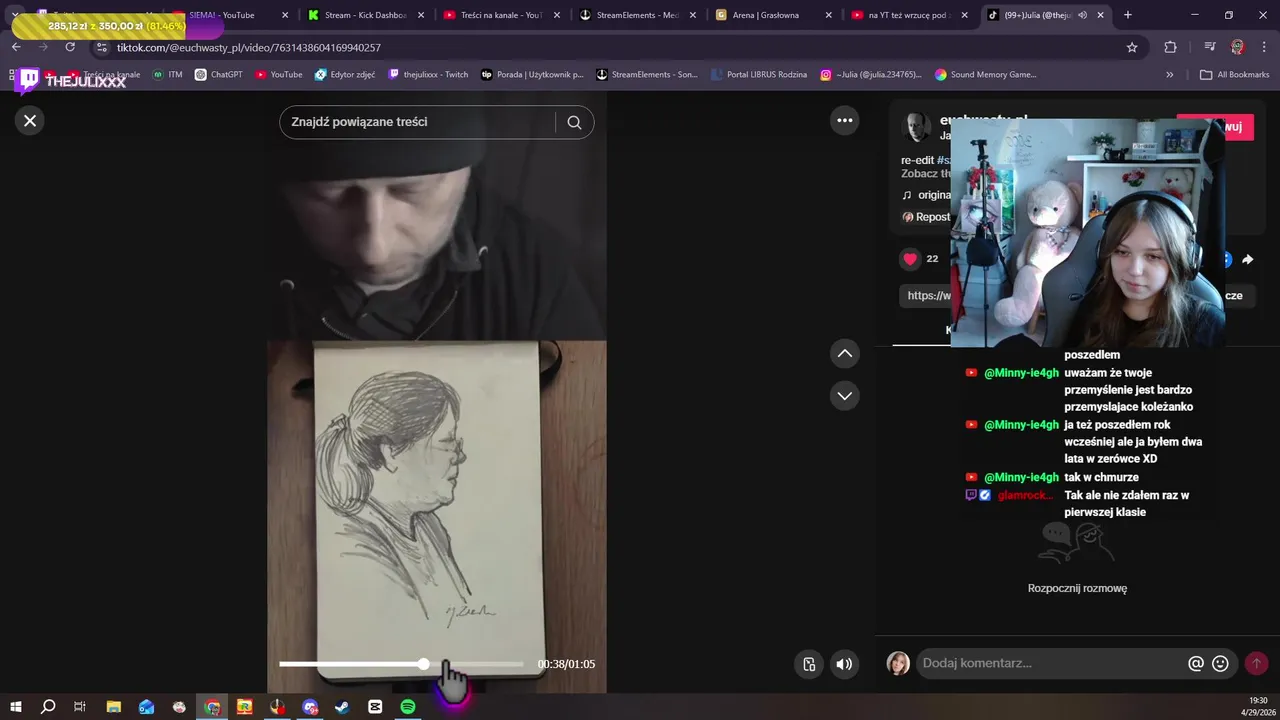Open Outlook mail from taskbar

(146, 706)
